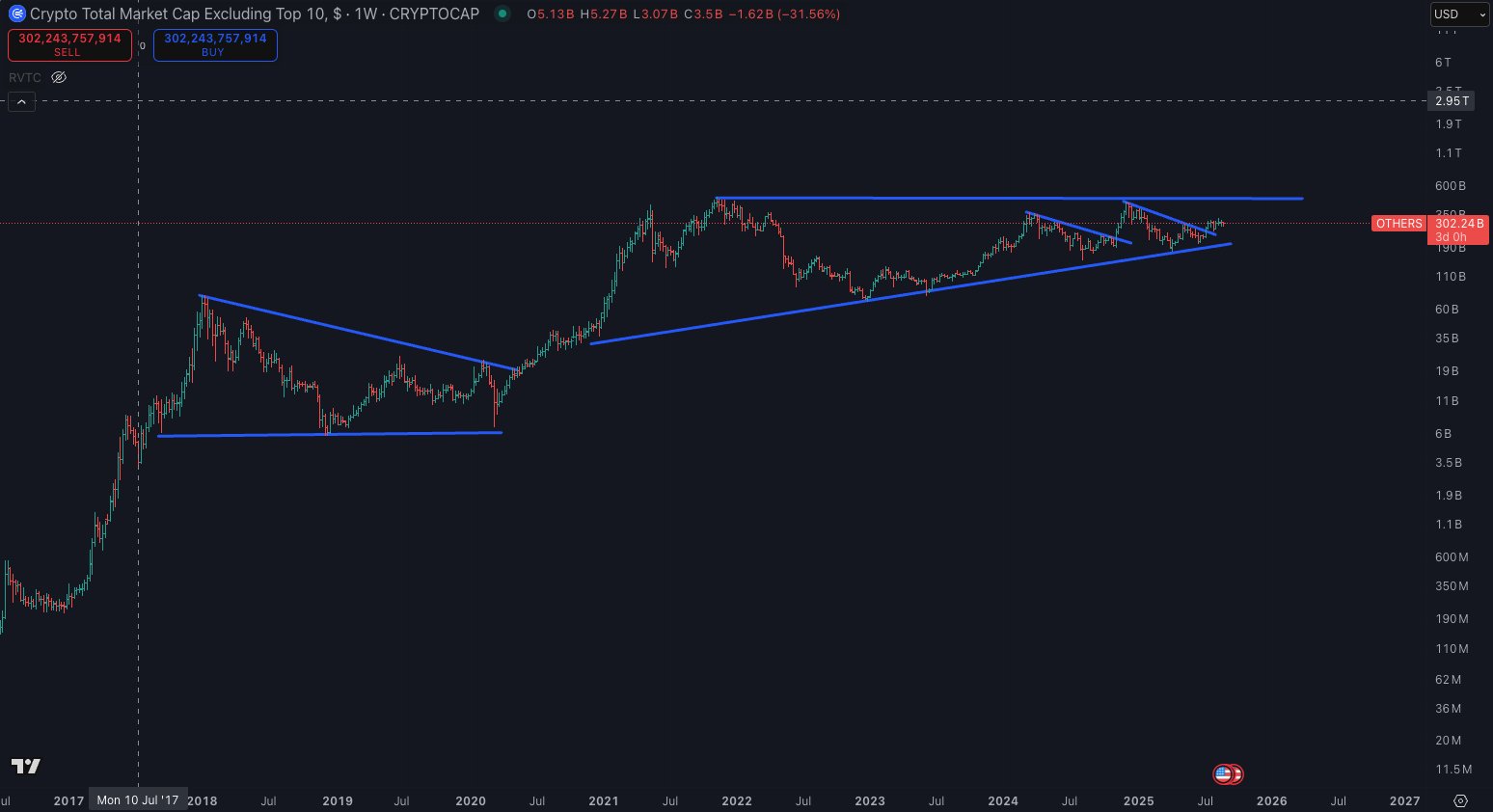Open chart settings hexagon gear icon
1493x812 pixels.
[1460, 800]
